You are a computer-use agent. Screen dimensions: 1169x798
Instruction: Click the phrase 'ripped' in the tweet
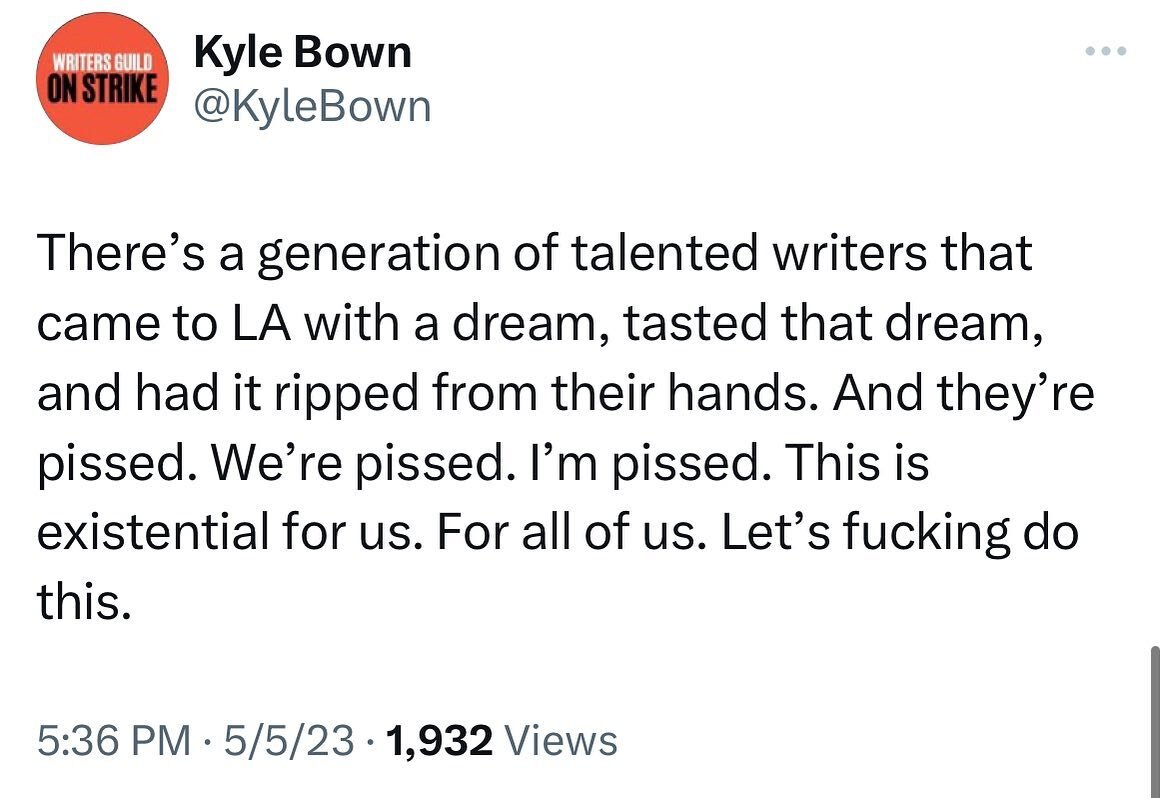tap(346, 394)
